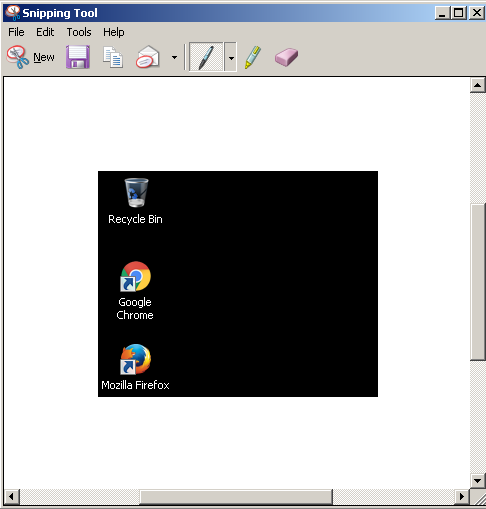This screenshot has width=486, height=509.
Task: Close the Snipping Tool window
Action: 477,13
